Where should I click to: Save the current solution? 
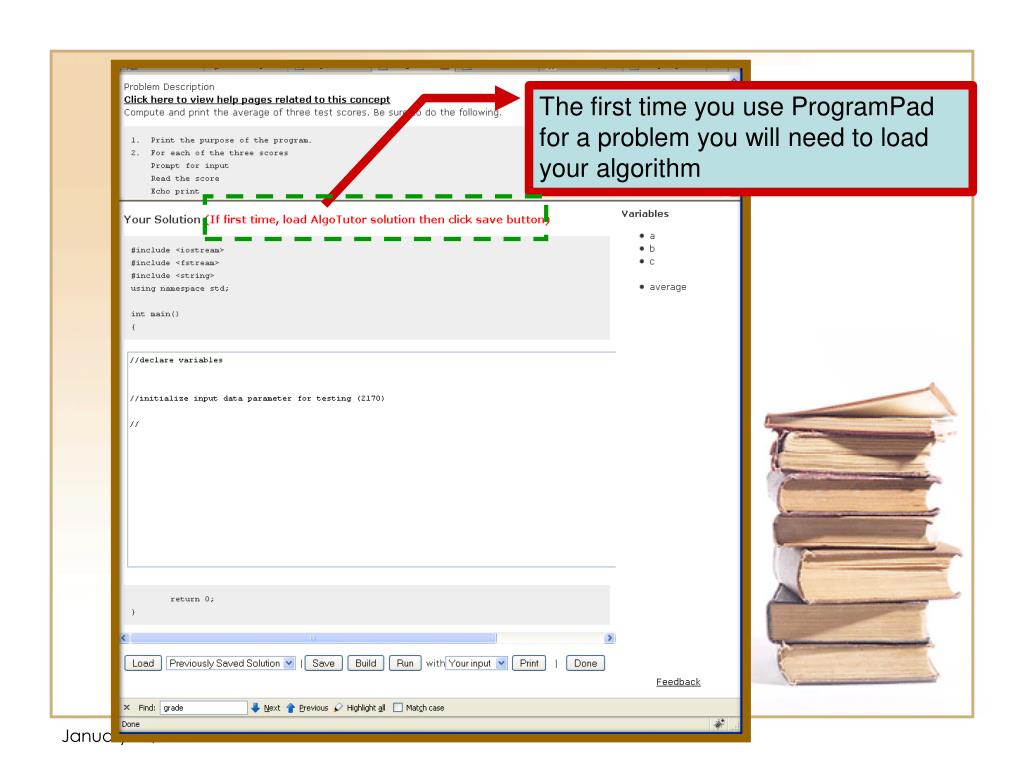(x=323, y=663)
